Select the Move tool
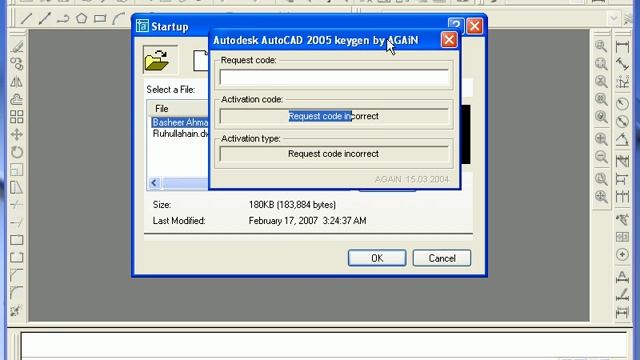 [17, 134]
